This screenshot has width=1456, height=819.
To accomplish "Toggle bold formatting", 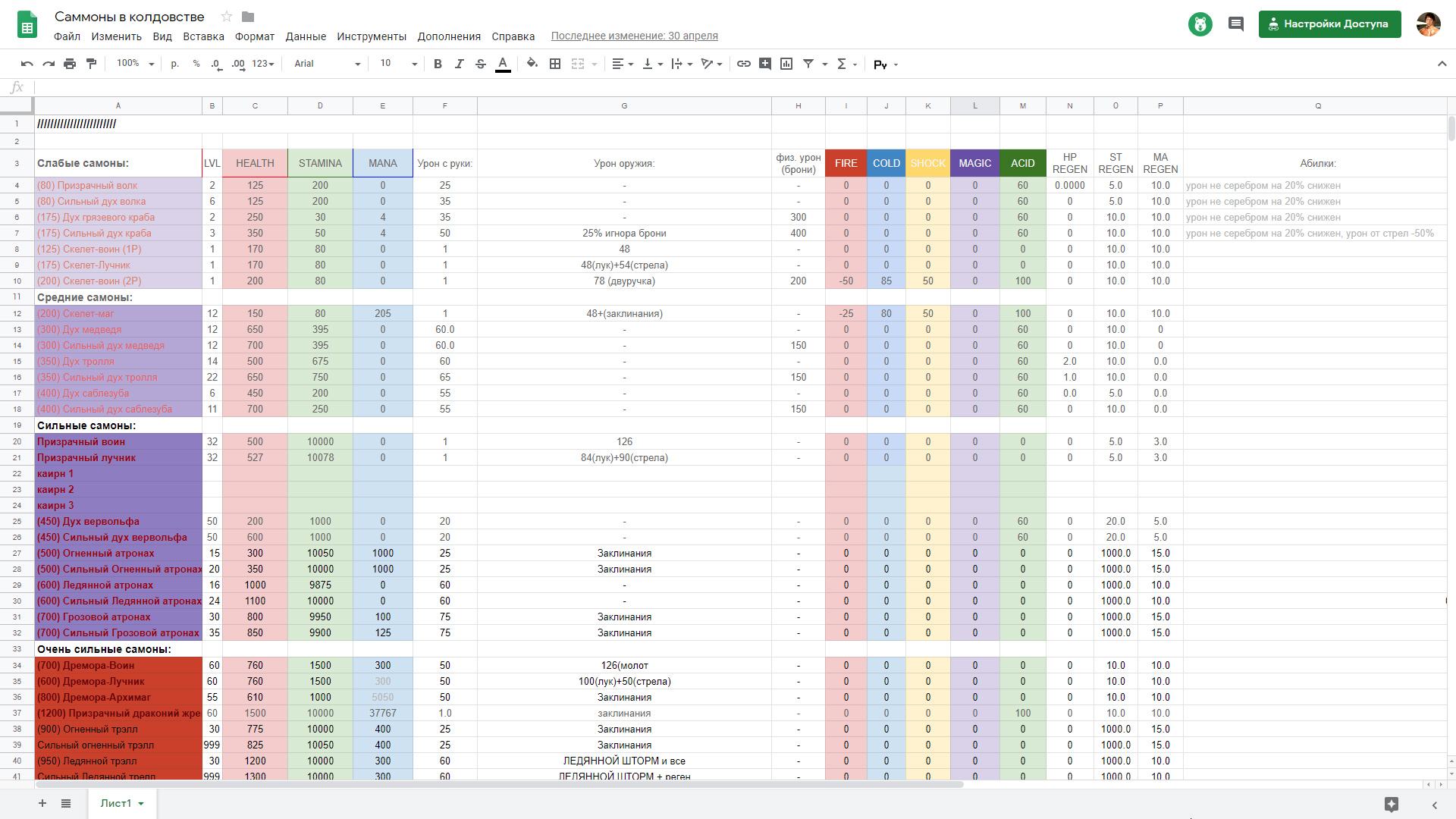I will [438, 64].
